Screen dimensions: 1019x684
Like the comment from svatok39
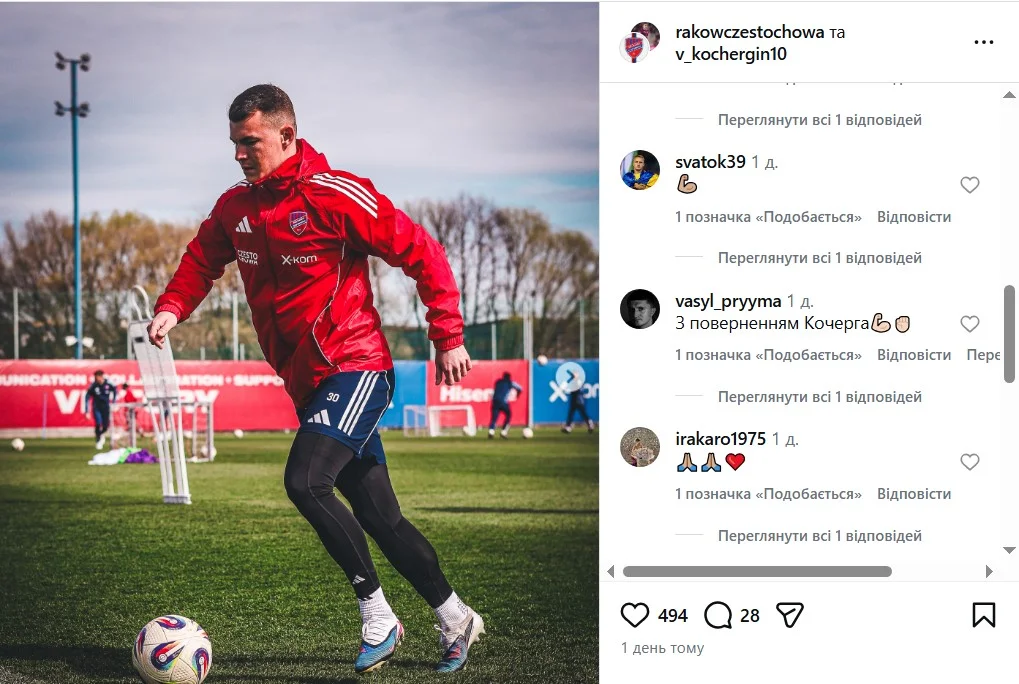tap(970, 185)
